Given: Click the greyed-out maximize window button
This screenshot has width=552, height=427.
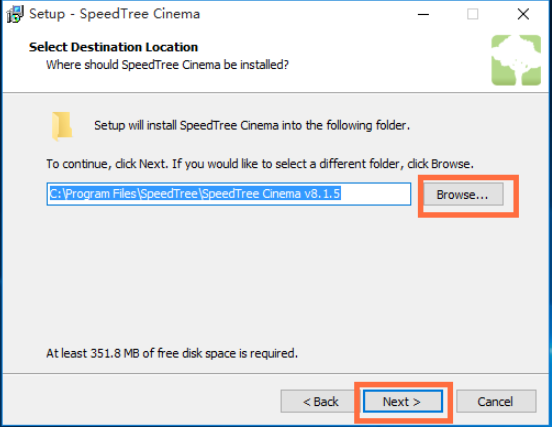Looking at the screenshot, I should [x=472, y=14].
